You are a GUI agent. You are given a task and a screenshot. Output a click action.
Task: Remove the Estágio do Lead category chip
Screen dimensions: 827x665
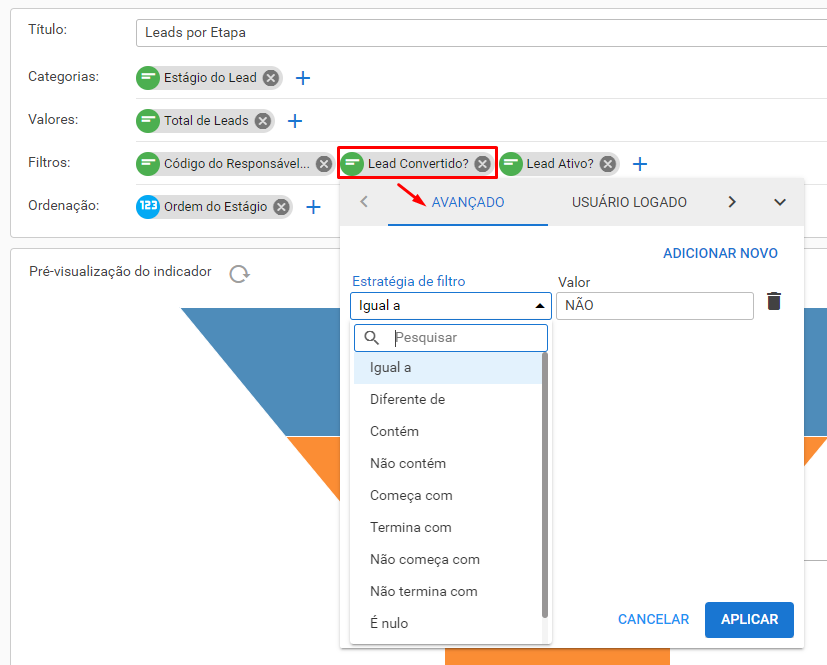click(x=271, y=78)
